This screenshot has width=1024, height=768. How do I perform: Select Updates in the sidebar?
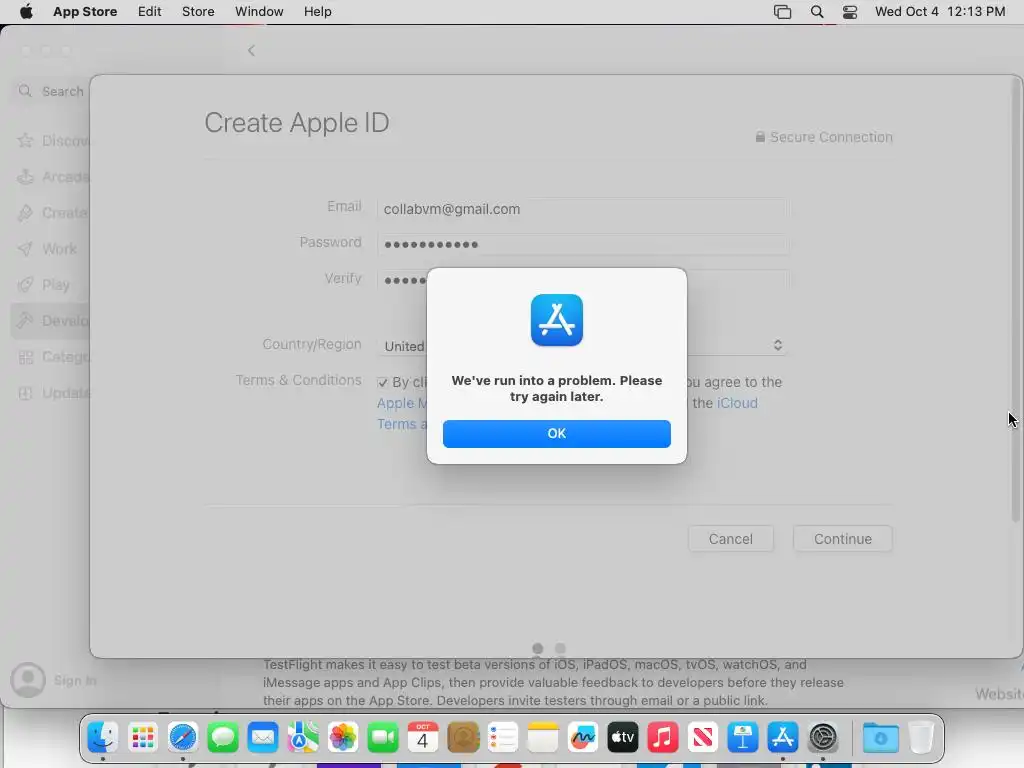pos(52,392)
